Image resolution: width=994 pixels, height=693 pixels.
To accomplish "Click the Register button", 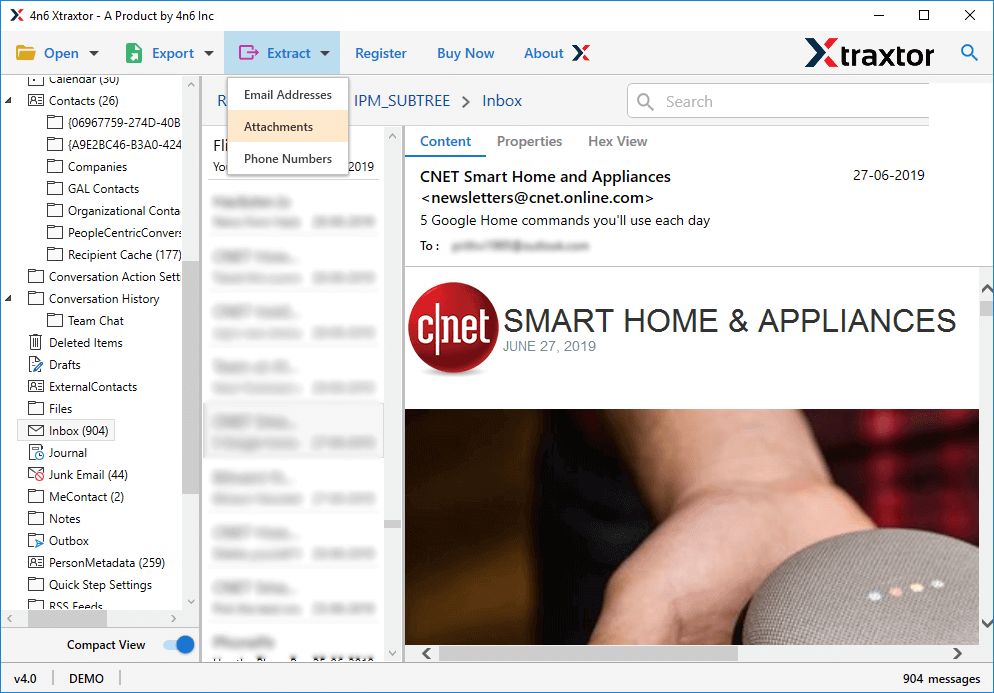I will click(x=380, y=53).
